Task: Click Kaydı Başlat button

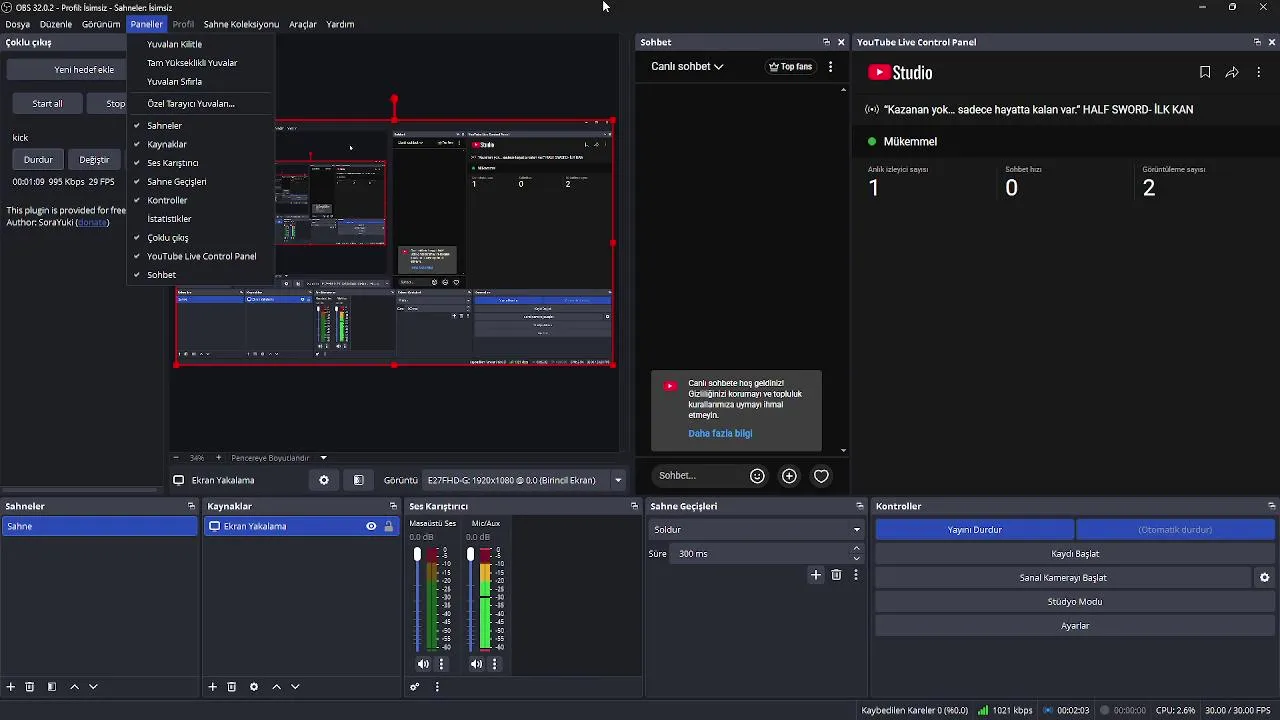Action: pos(1075,554)
